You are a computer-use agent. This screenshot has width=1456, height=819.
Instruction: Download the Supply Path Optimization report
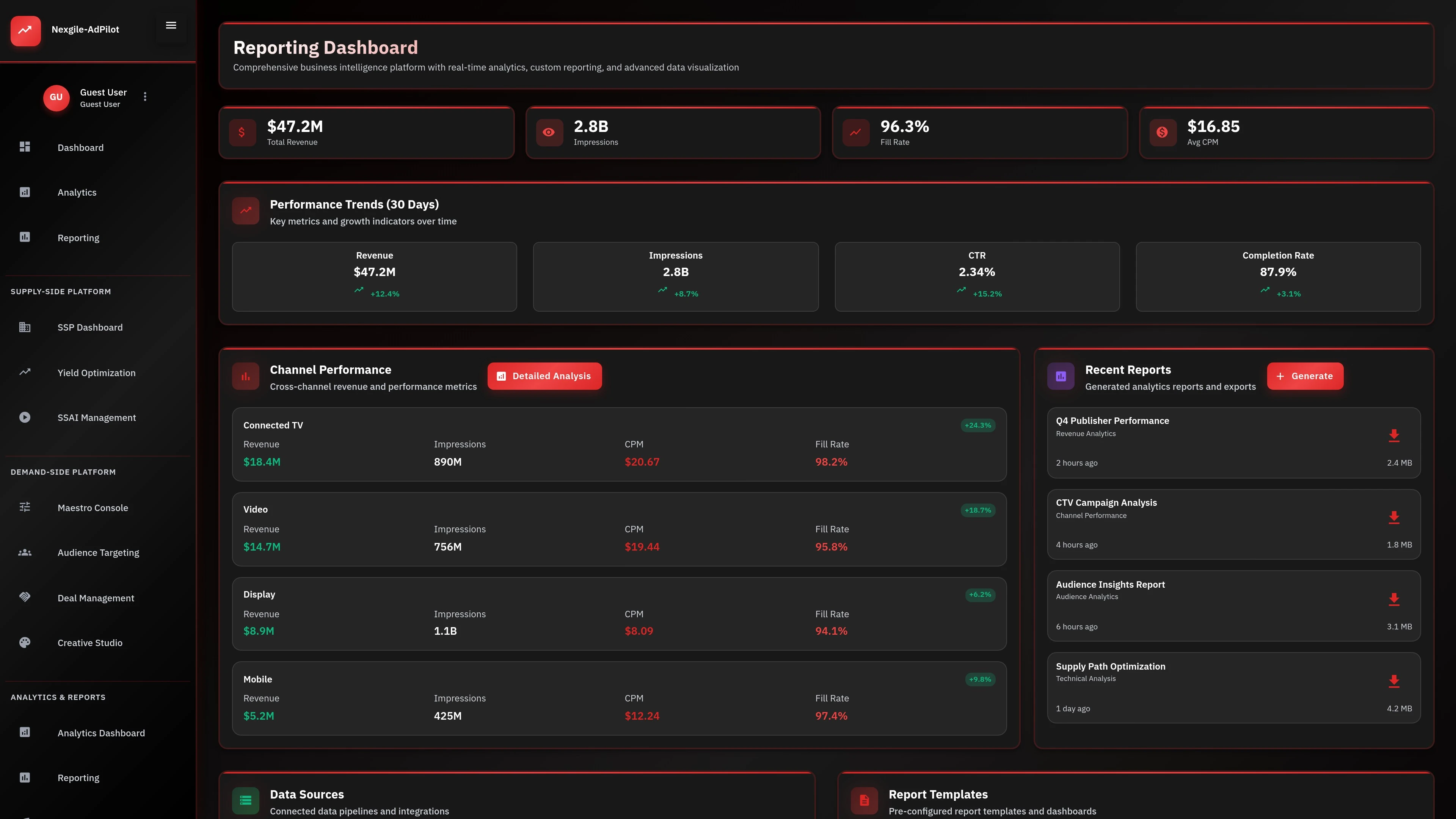[x=1395, y=681]
